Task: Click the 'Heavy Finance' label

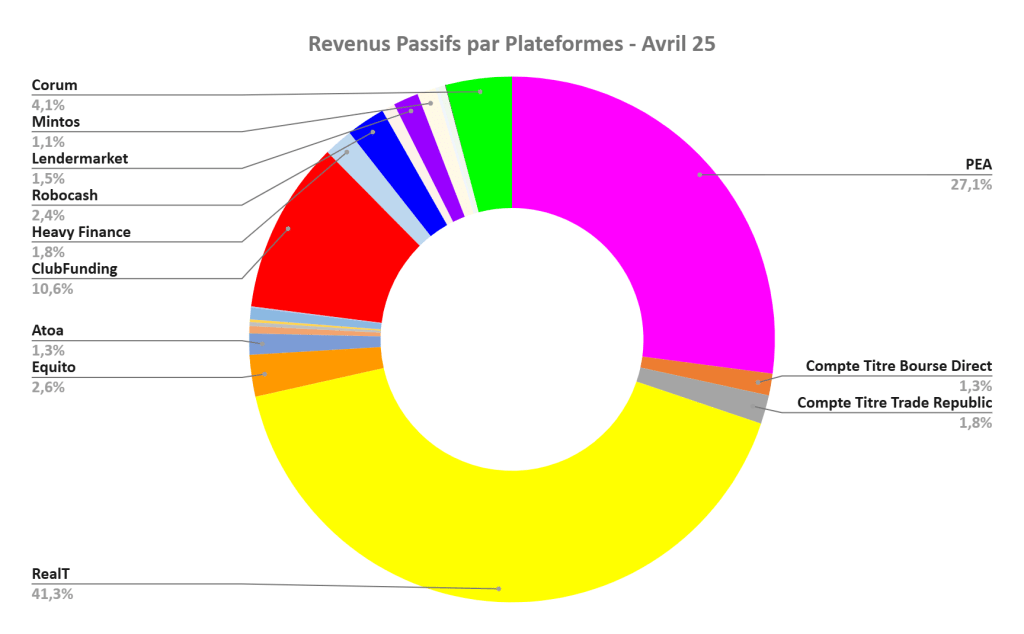Action: point(81,232)
